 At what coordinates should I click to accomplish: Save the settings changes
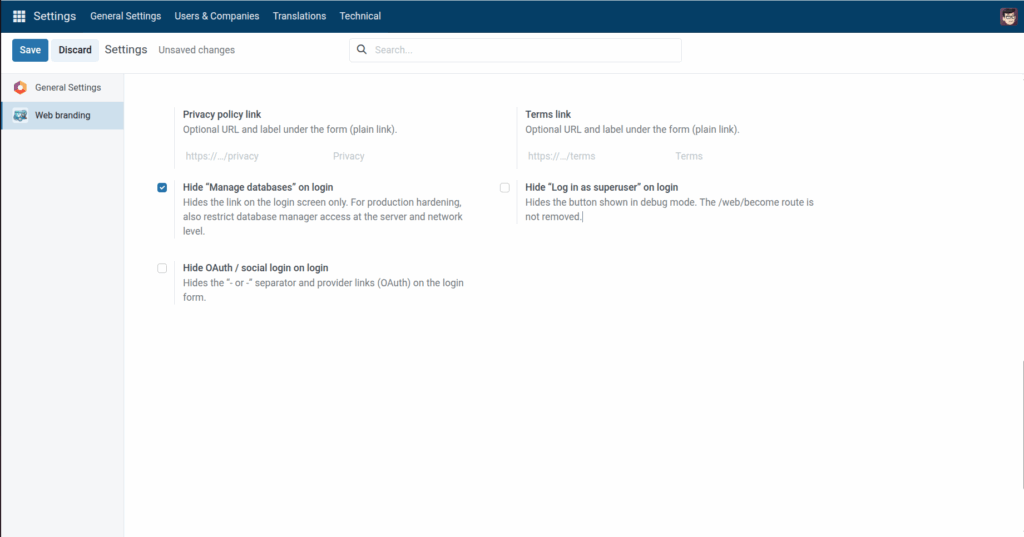tap(30, 50)
